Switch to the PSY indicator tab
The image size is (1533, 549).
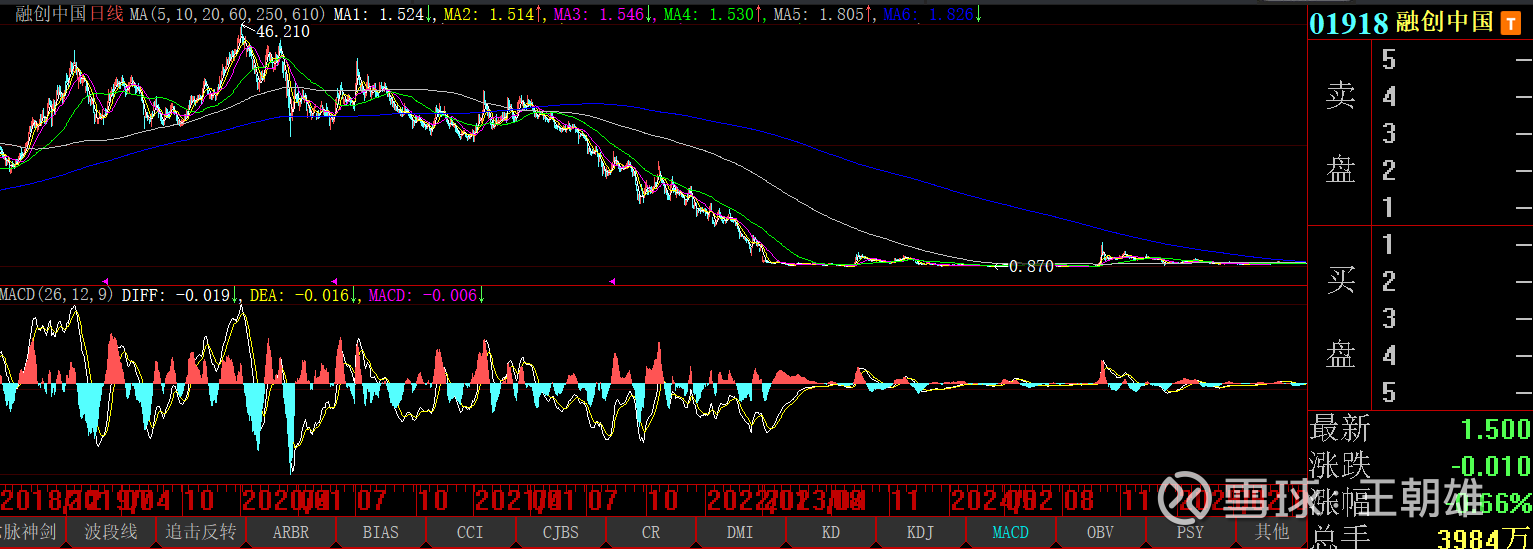(1191, 532)
